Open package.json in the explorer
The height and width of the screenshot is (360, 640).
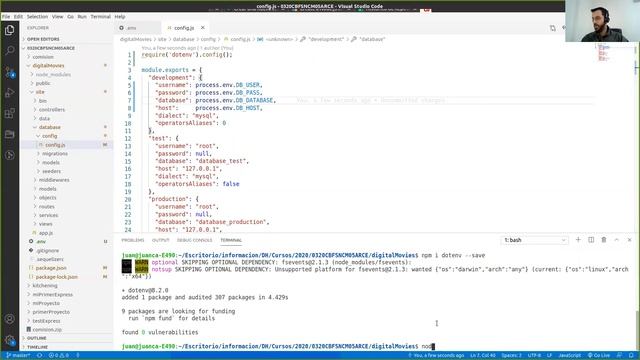(67, 268)
